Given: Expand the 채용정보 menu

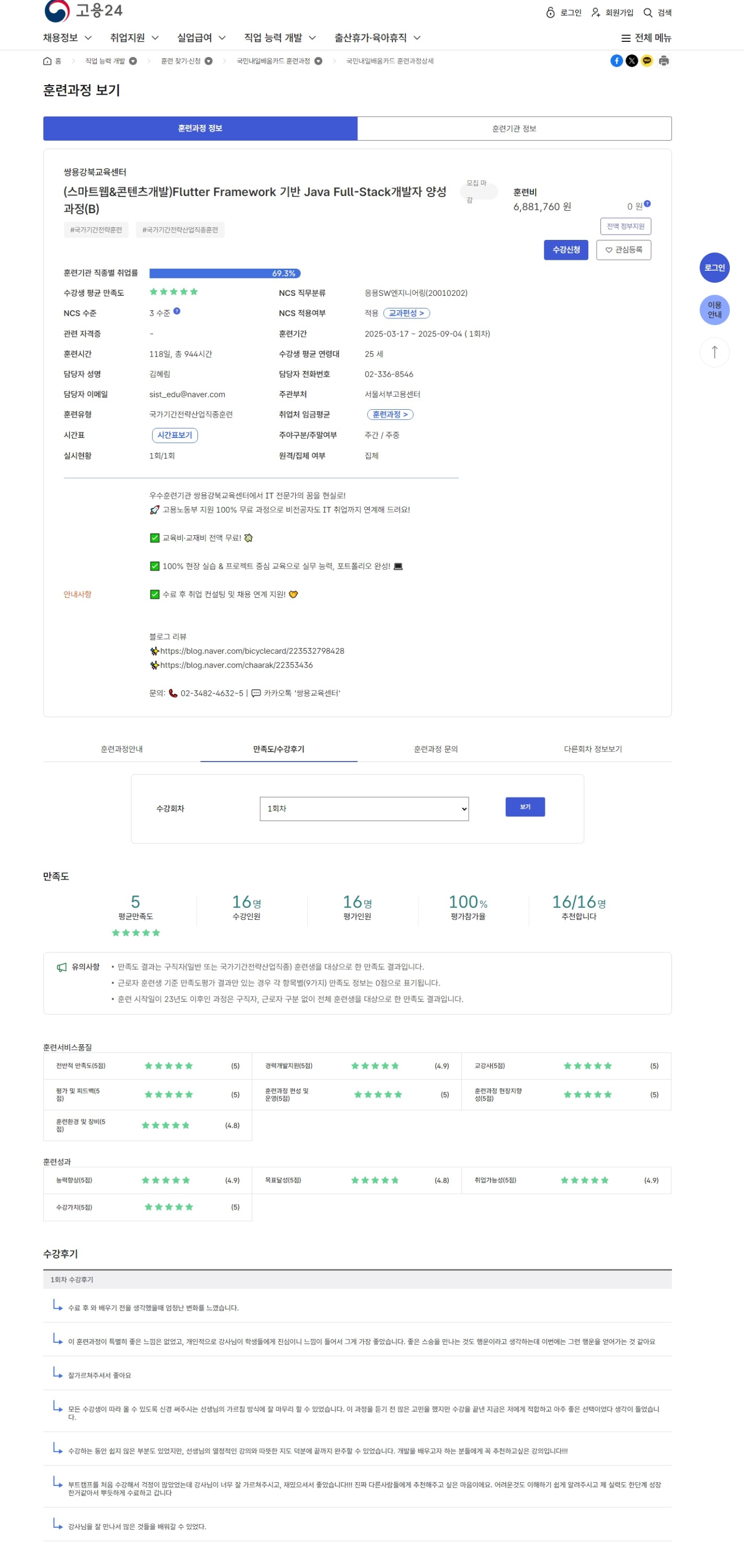Looking at the screenshot, I should coord(67,38).
